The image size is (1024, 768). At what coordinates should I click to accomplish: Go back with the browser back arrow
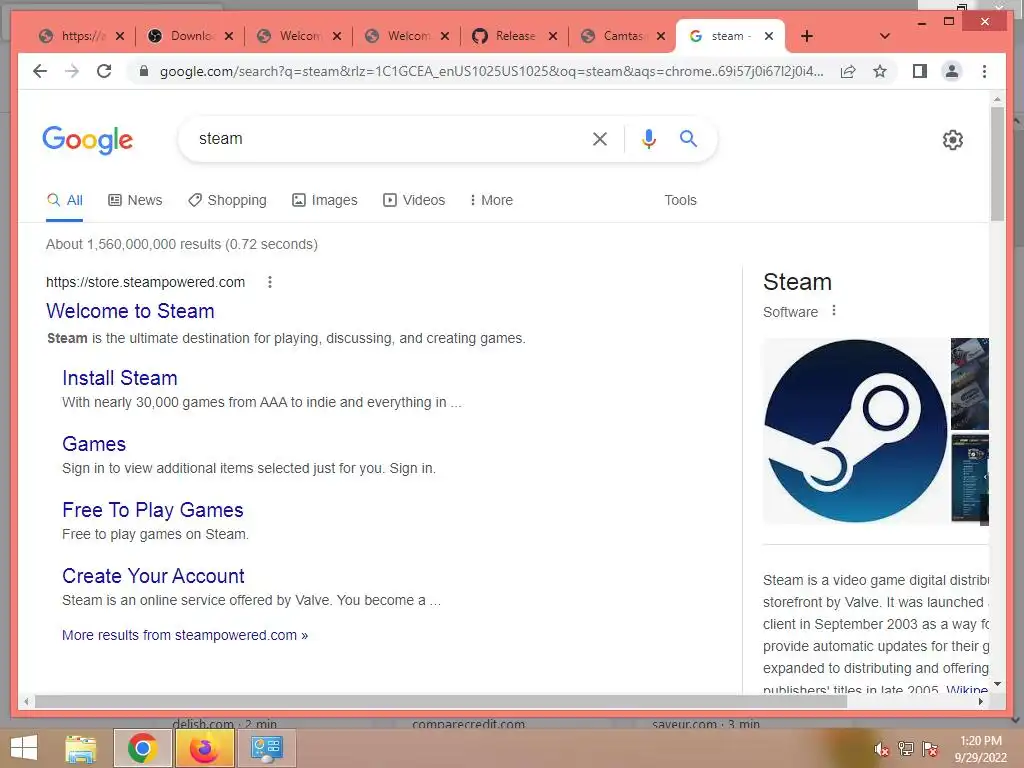pos(40,71)
